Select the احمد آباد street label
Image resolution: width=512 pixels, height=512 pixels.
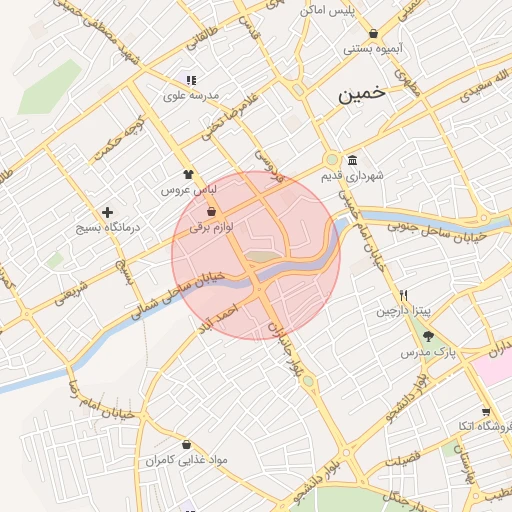pos(219,318)
